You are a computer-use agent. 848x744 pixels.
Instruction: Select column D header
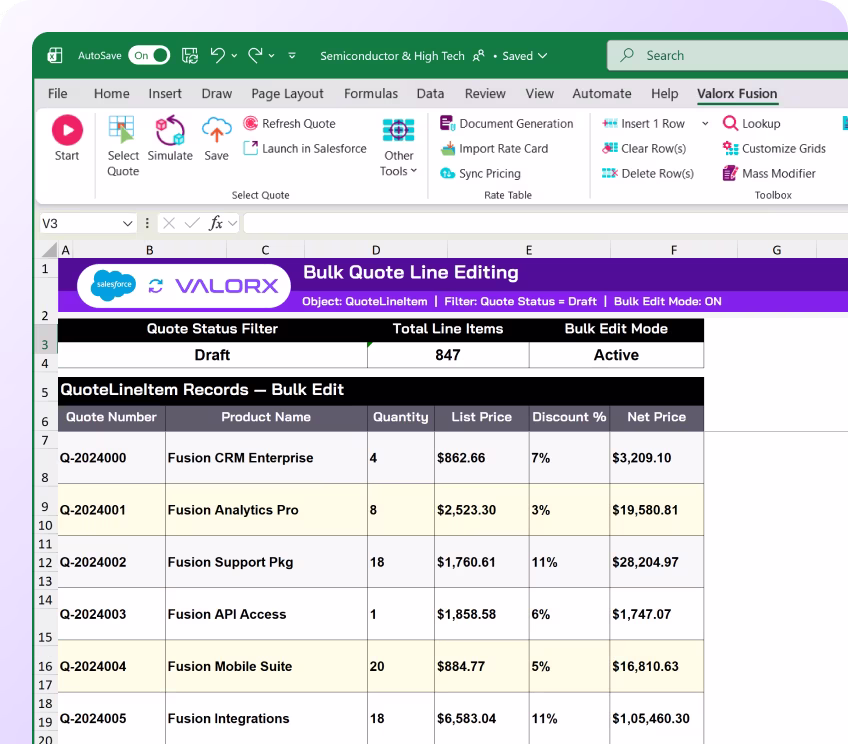click(376, 250)
